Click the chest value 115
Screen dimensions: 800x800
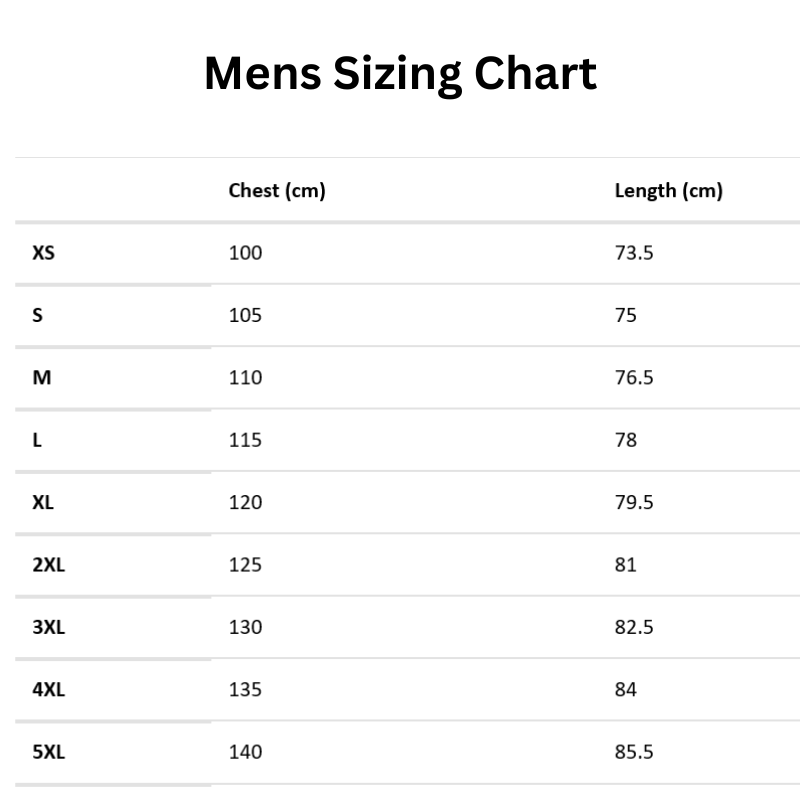pyautogui.click(x=245, y=440)
